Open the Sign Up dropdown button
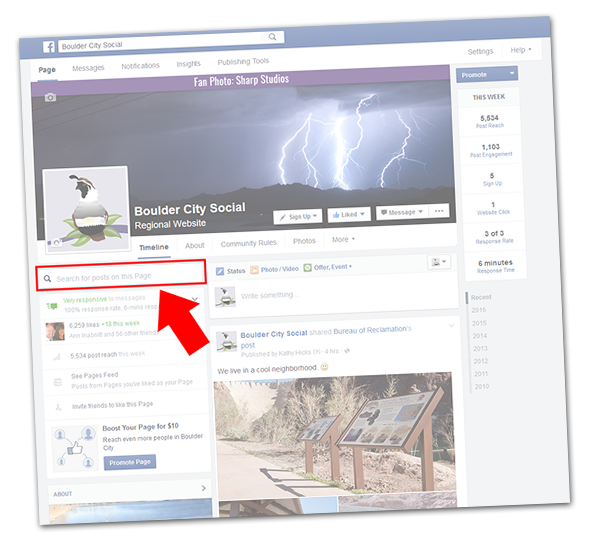590x541 pixels. (298, 217)
